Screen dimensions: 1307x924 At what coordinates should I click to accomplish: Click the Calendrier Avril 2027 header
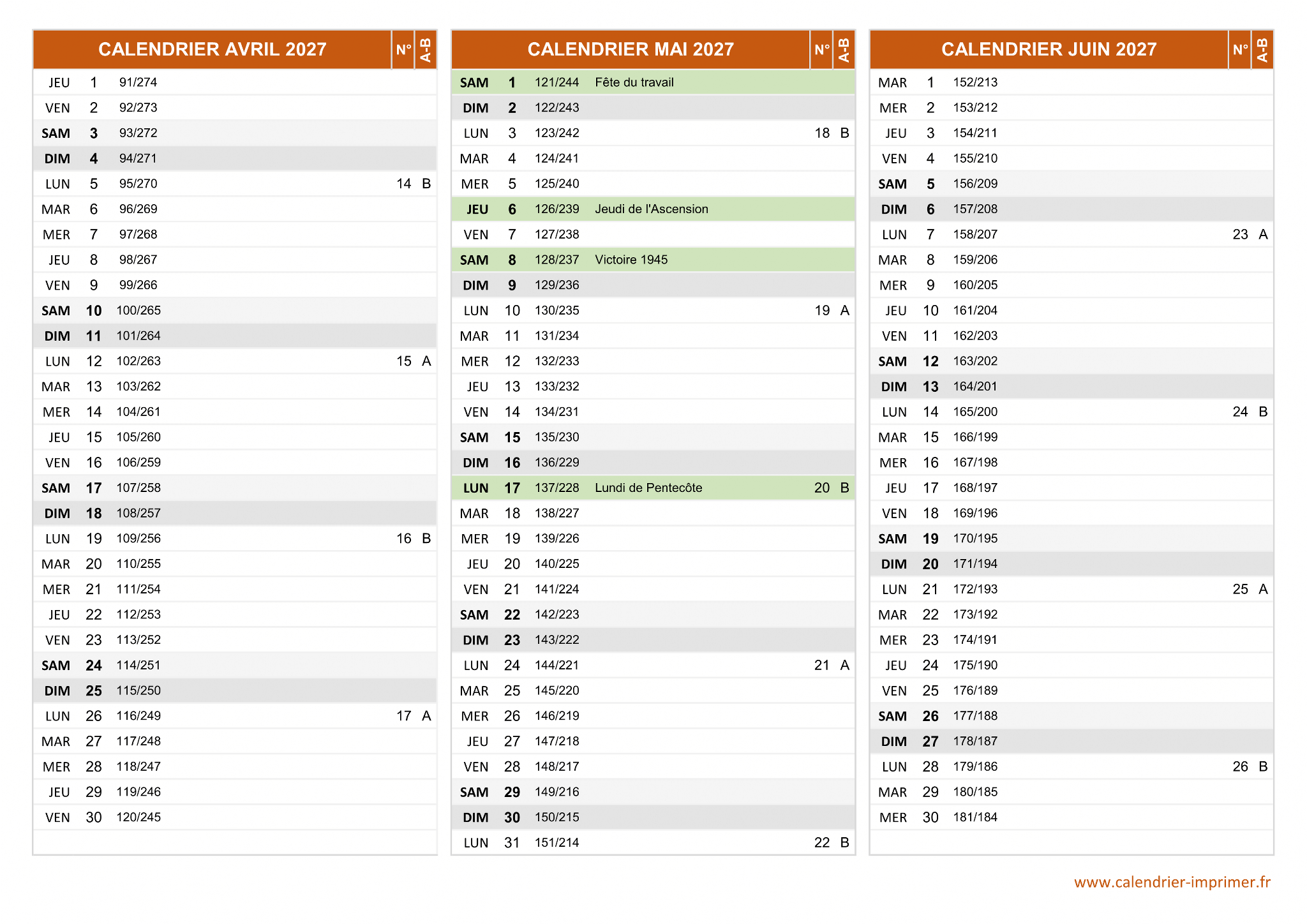[212, 49]
